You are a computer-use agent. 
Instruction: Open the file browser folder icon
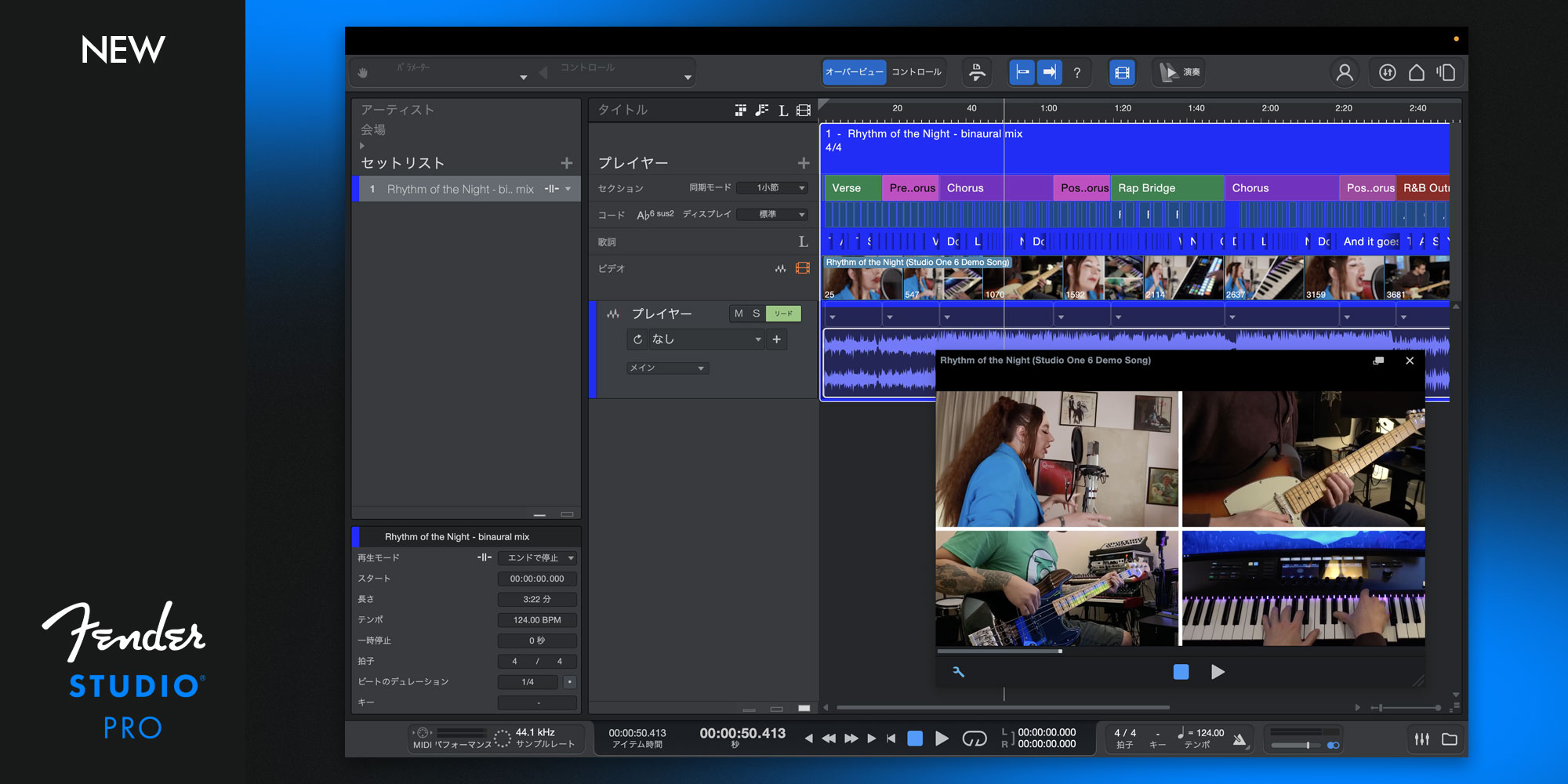[x=1449, y=739]
